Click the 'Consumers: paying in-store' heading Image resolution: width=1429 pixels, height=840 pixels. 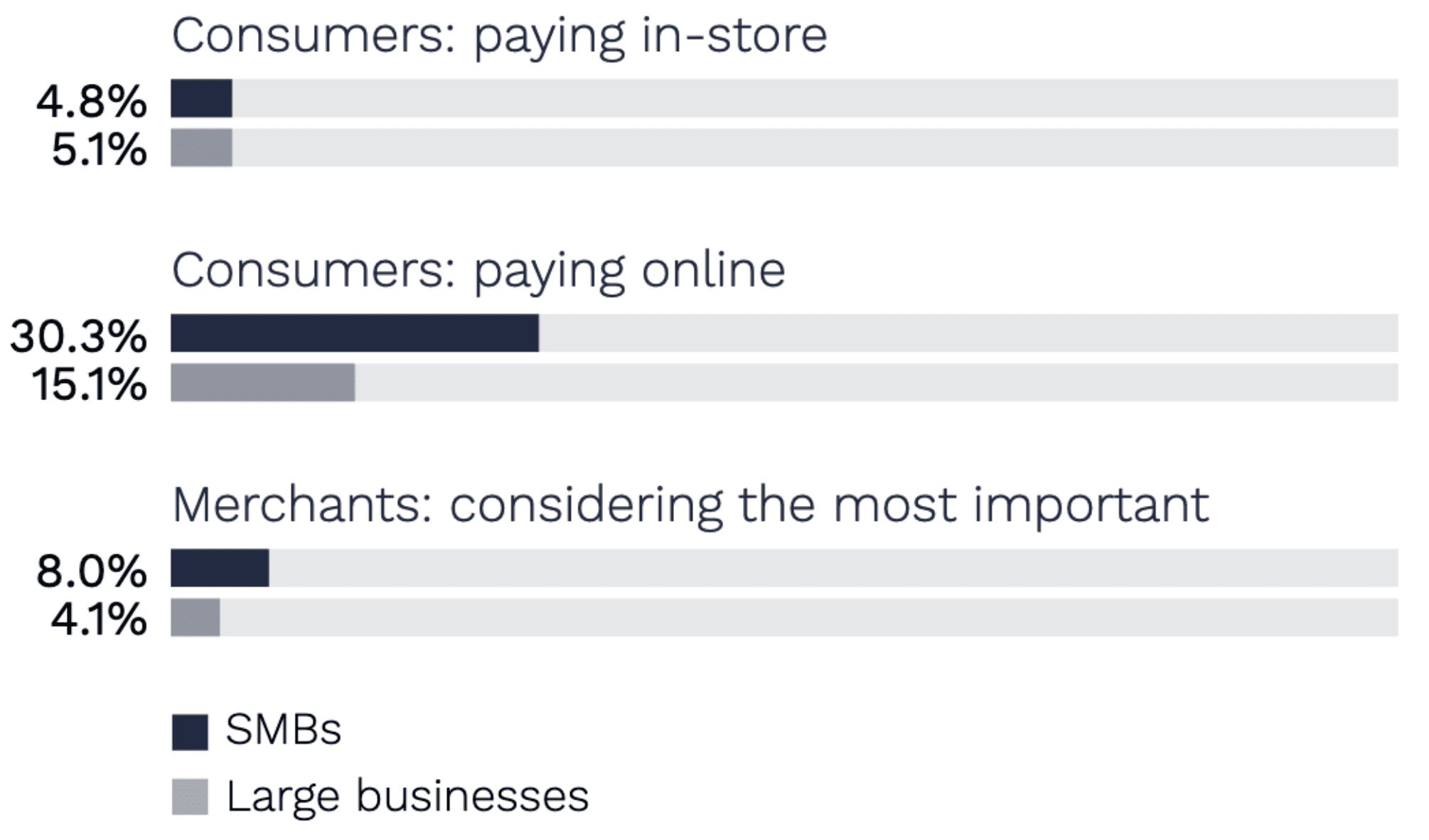pos(499,36)
